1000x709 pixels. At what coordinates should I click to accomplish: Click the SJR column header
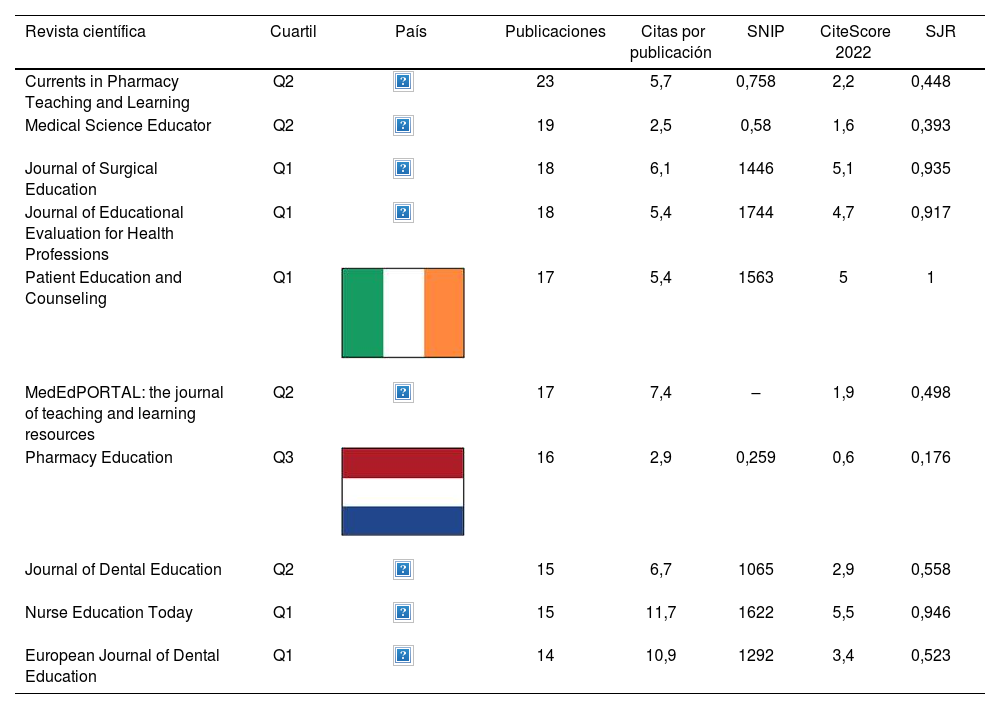pyautogui.click(x=941, y=31)
